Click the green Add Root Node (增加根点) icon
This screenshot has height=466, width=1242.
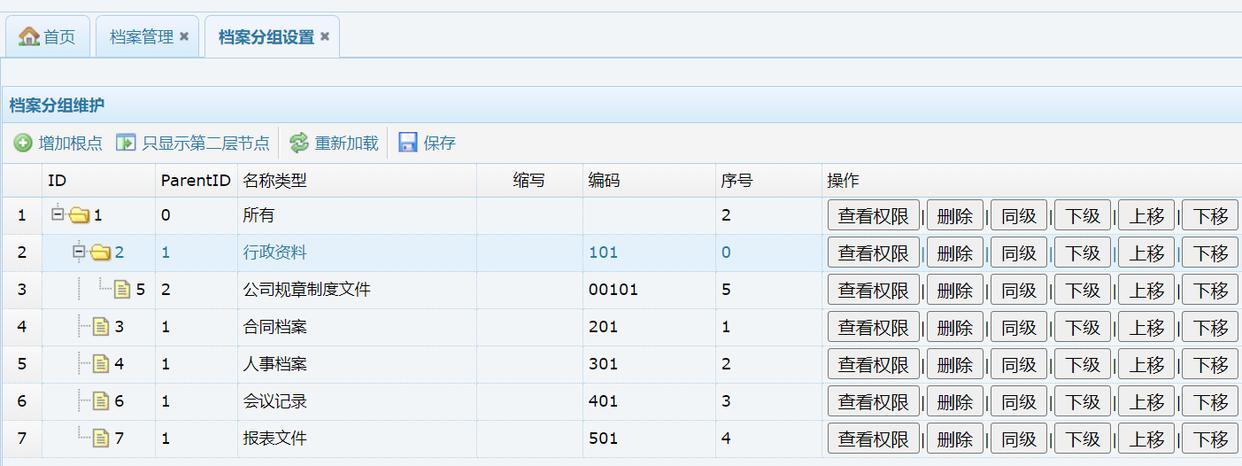[23, 143]
